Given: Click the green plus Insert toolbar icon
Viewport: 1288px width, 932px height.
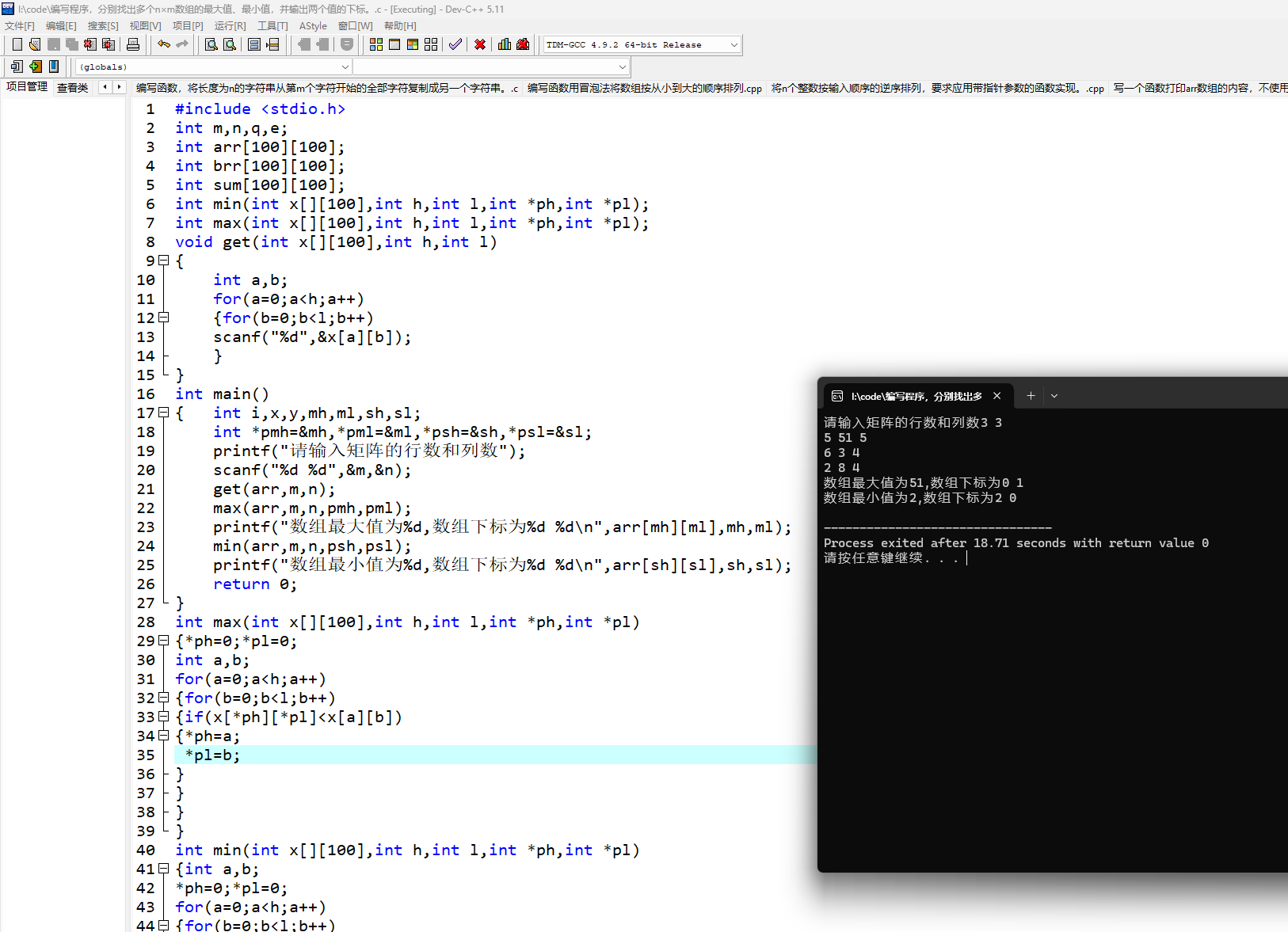Looking at the screenshot, I should (x=36, y=67).
